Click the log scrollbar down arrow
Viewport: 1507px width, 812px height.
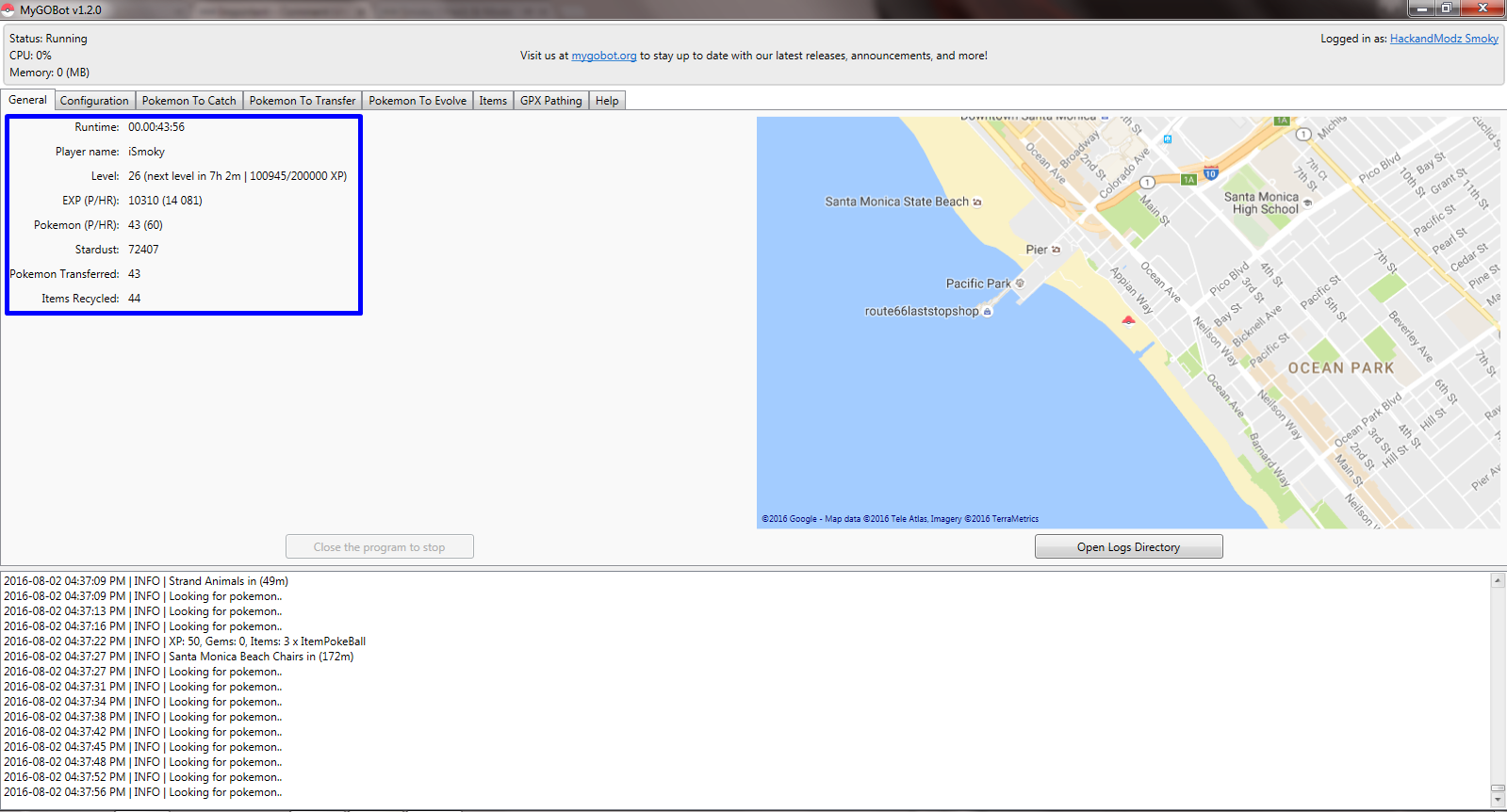(1498, 800)
